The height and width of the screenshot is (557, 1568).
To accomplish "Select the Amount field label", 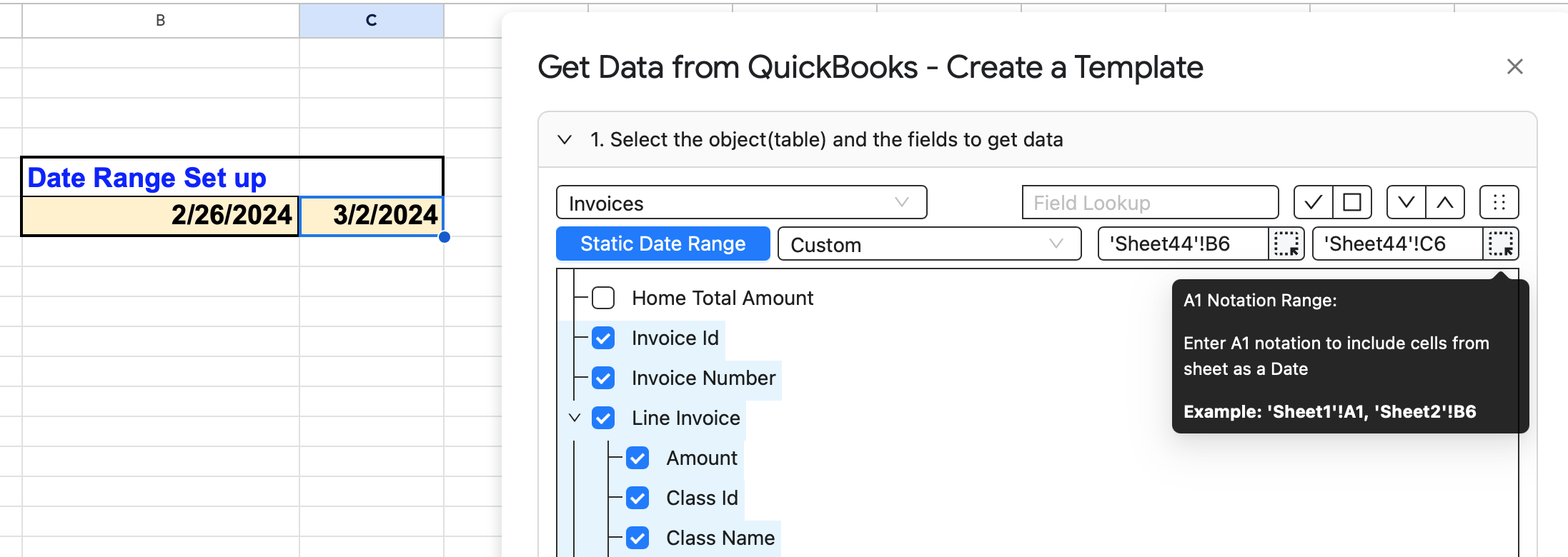I will coord(702,458).
